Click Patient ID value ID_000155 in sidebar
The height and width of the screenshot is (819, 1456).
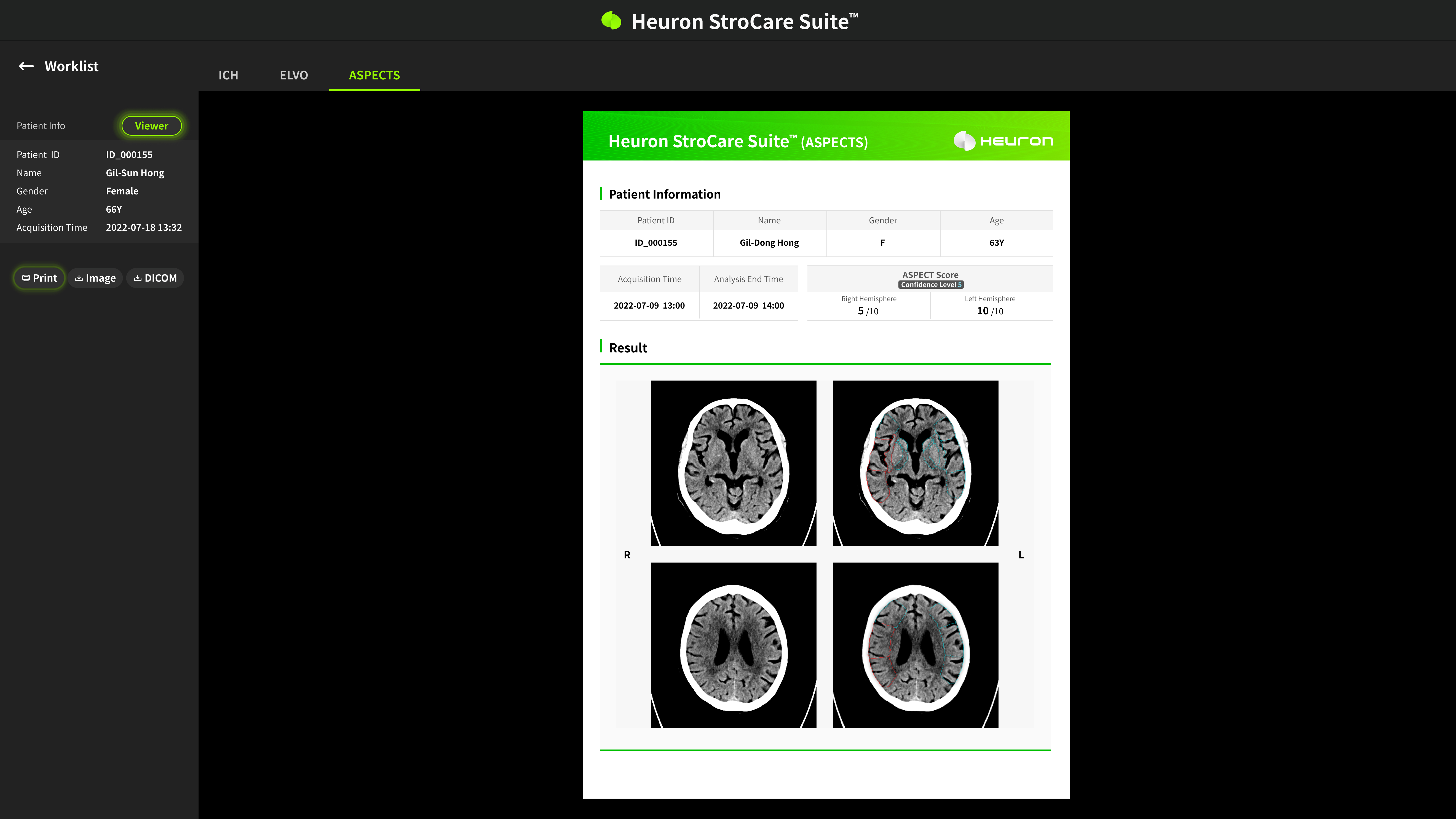point(129,154)
